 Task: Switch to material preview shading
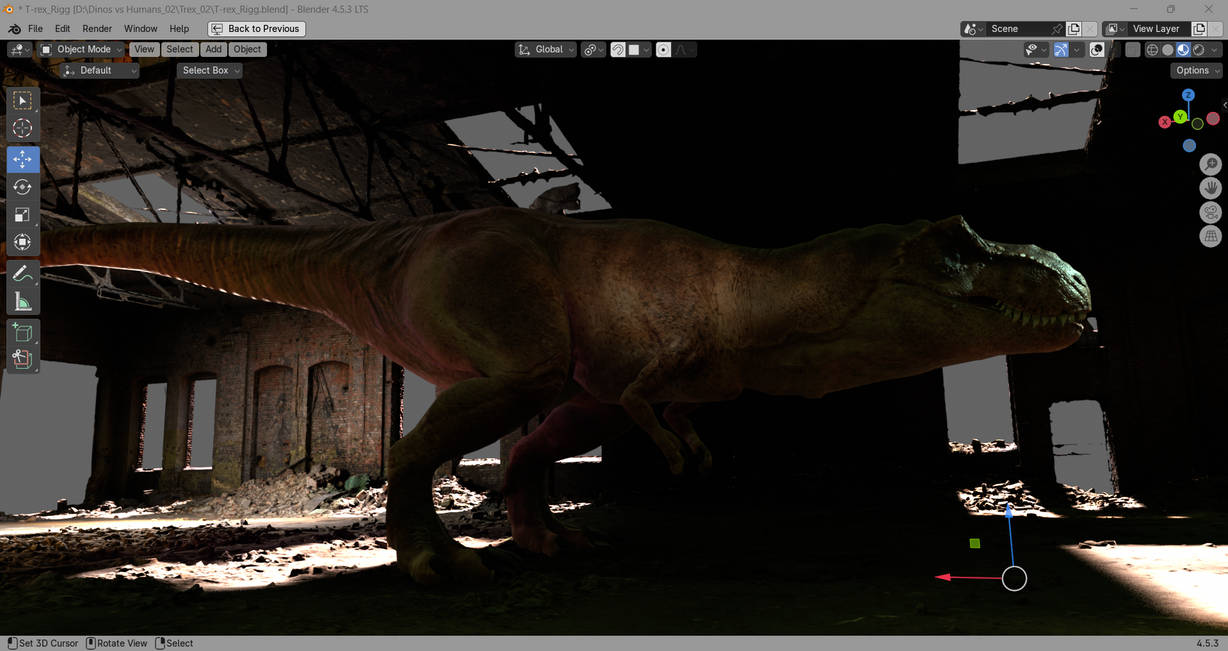[x=1183, y=49]
